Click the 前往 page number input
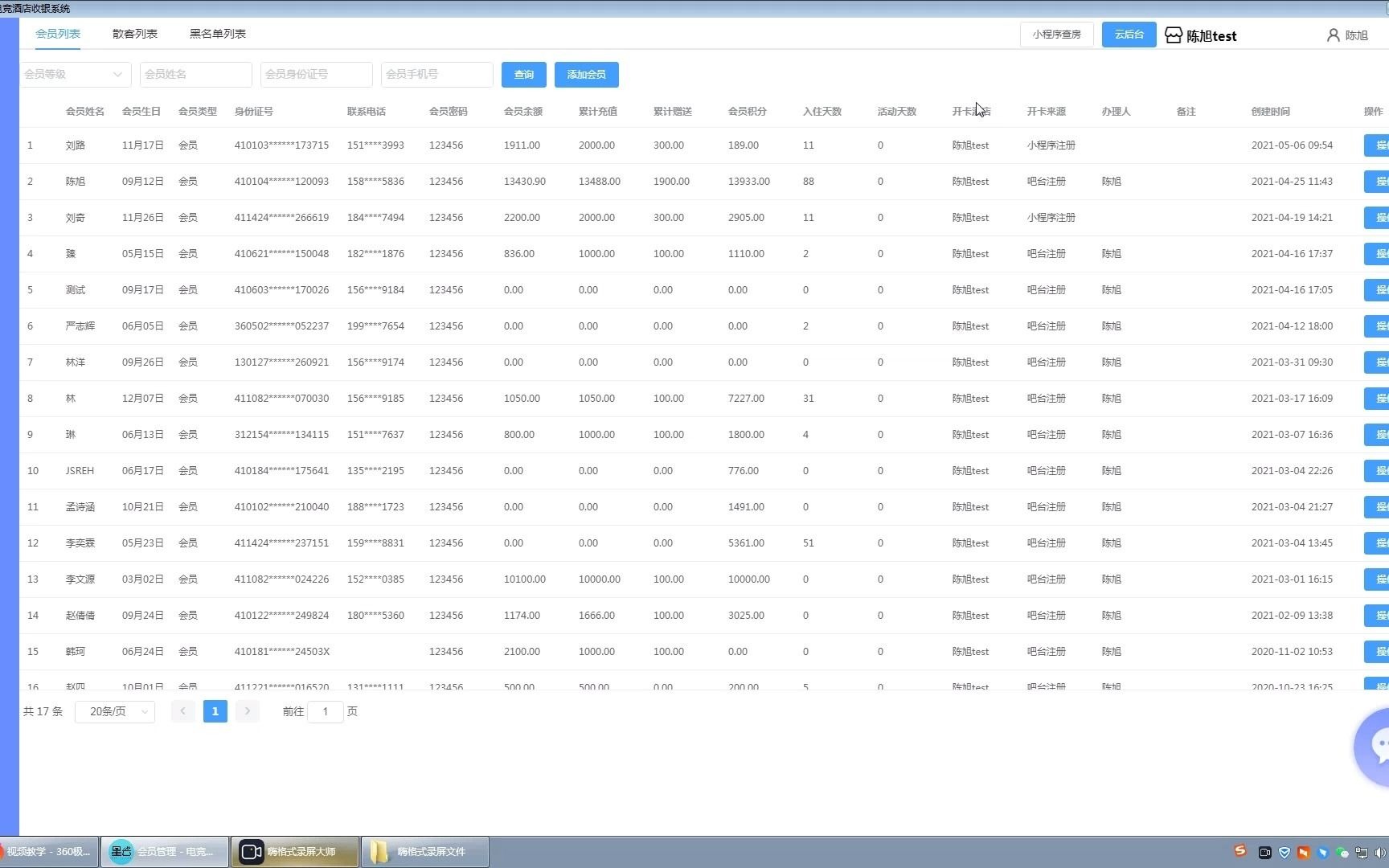The image size is (1389, 868). point(326,711)
